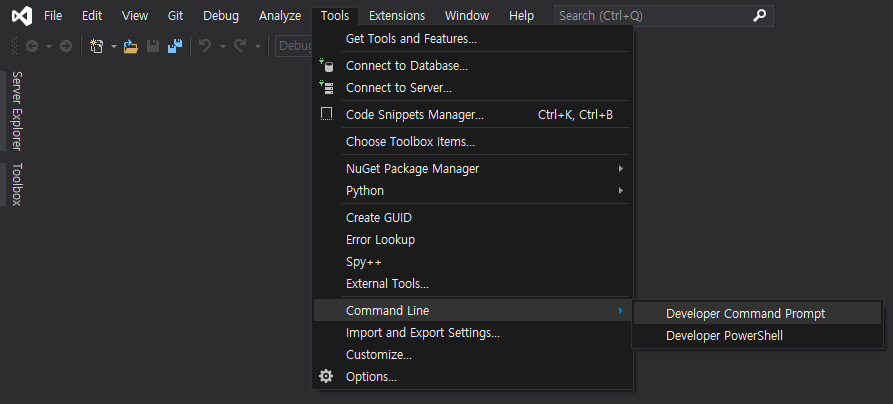Image resolution: width=893 pixels, height=404 pixels.
Task: Open the Undo history dropdown arrow
Action: (223, 46)
